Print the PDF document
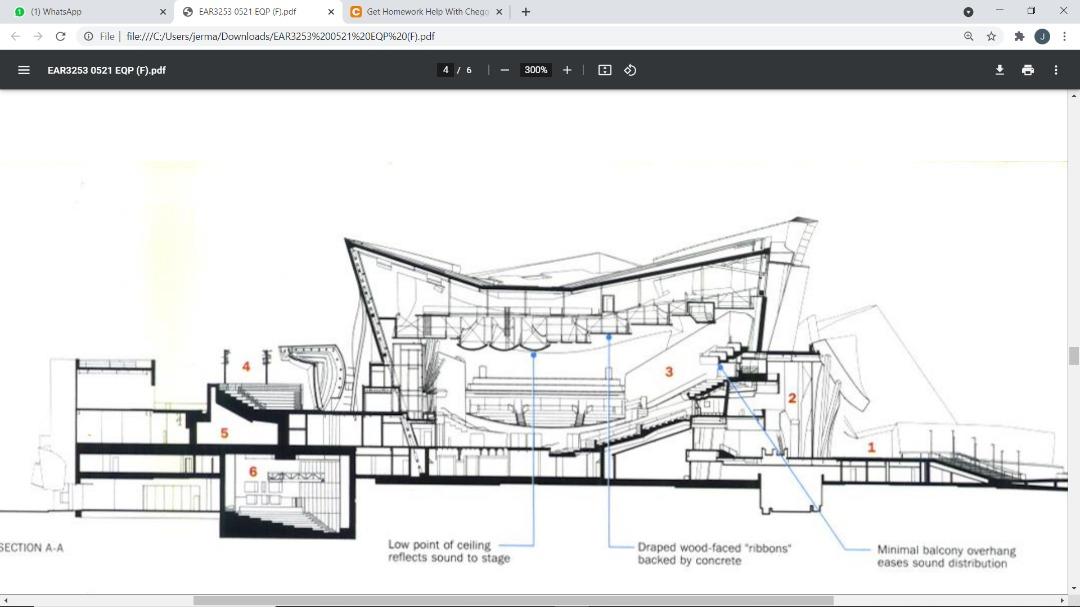This screenshot has width=1080, height=607. (x=1028, y=70)
